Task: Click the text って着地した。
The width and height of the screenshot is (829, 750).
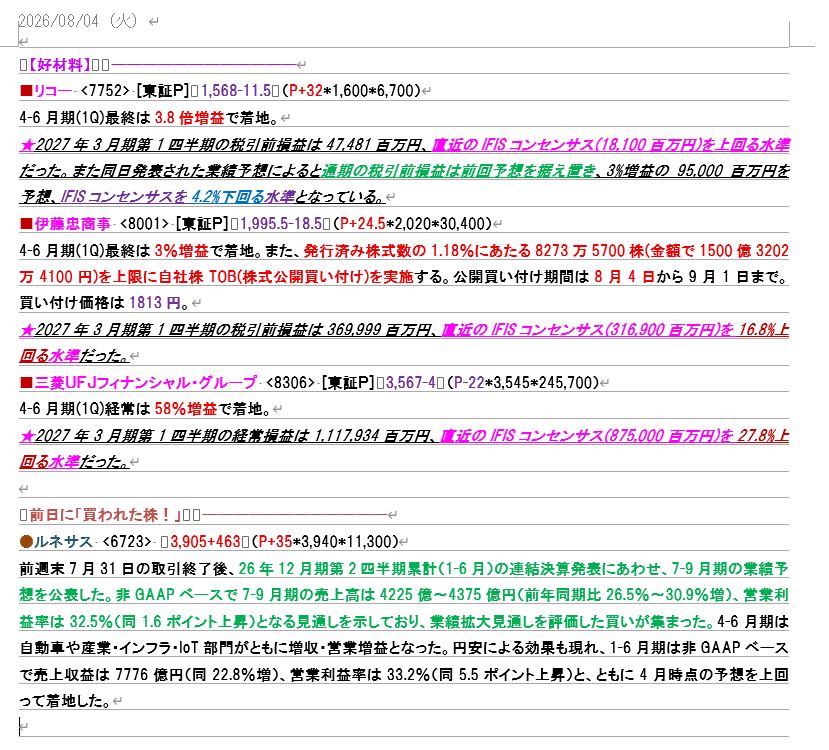Action: point(65,701)
